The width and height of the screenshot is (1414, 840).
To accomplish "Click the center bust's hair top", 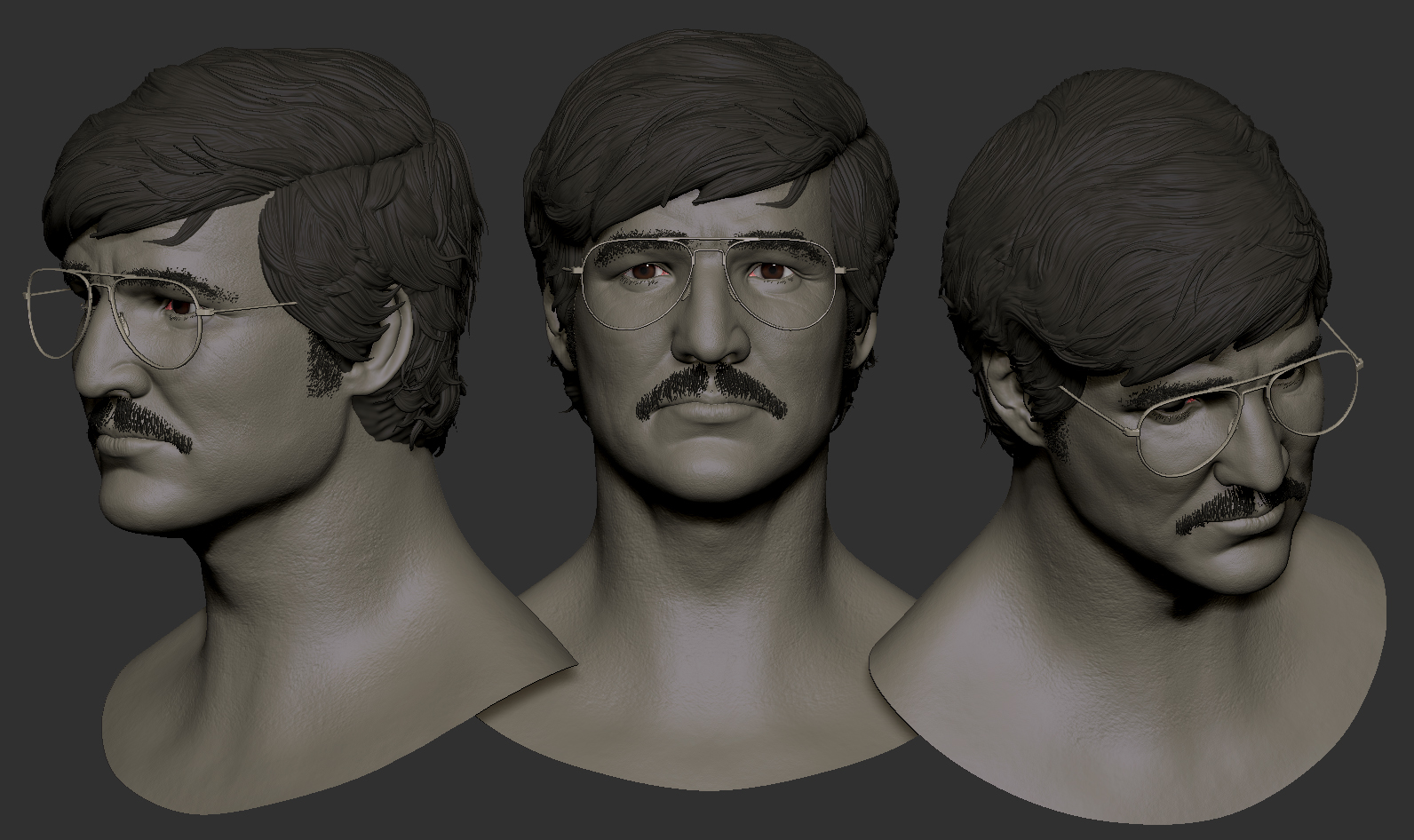I will tap(706, 98).
